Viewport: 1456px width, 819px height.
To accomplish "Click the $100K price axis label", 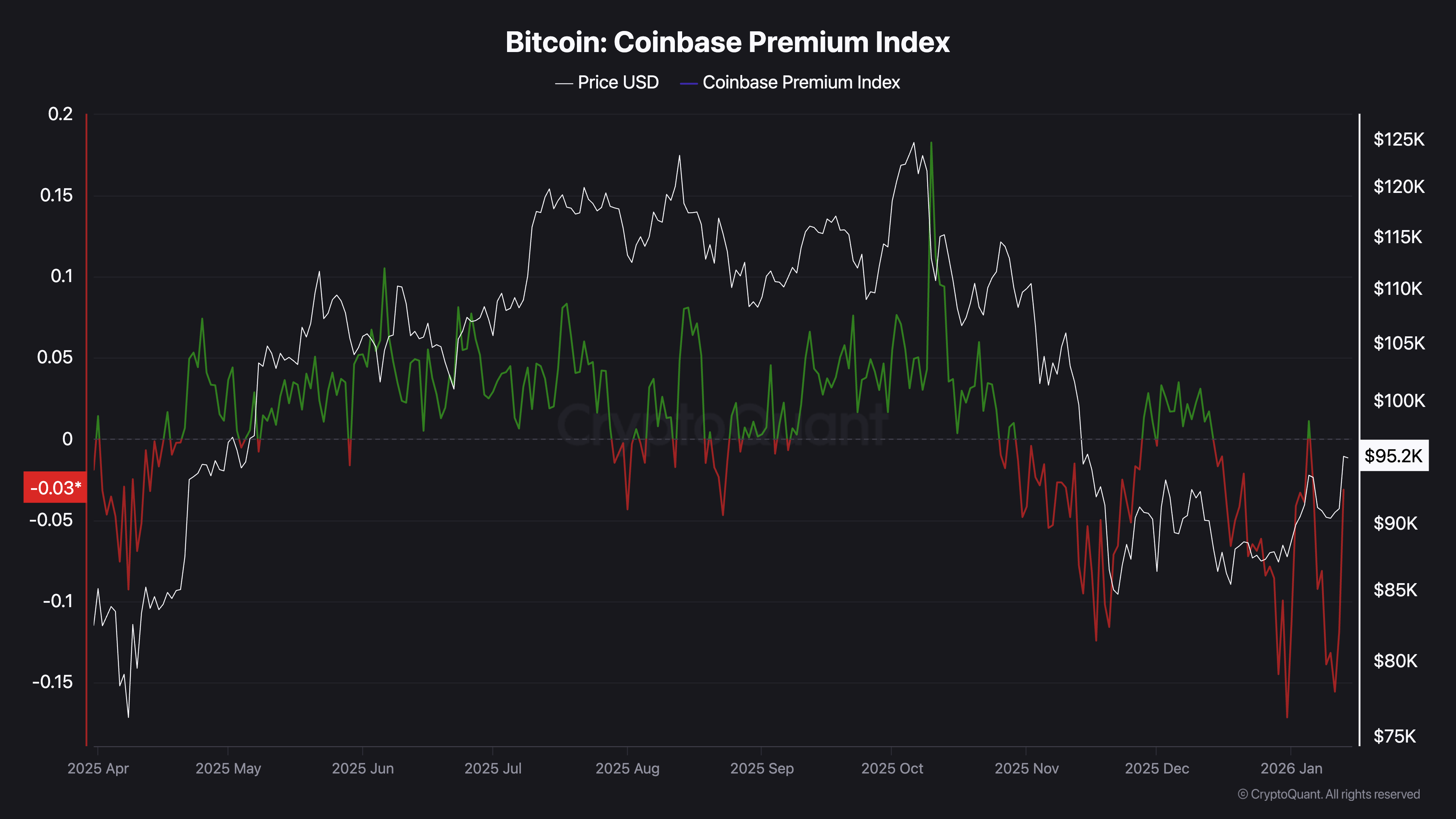I will [x=1399, y=401].
